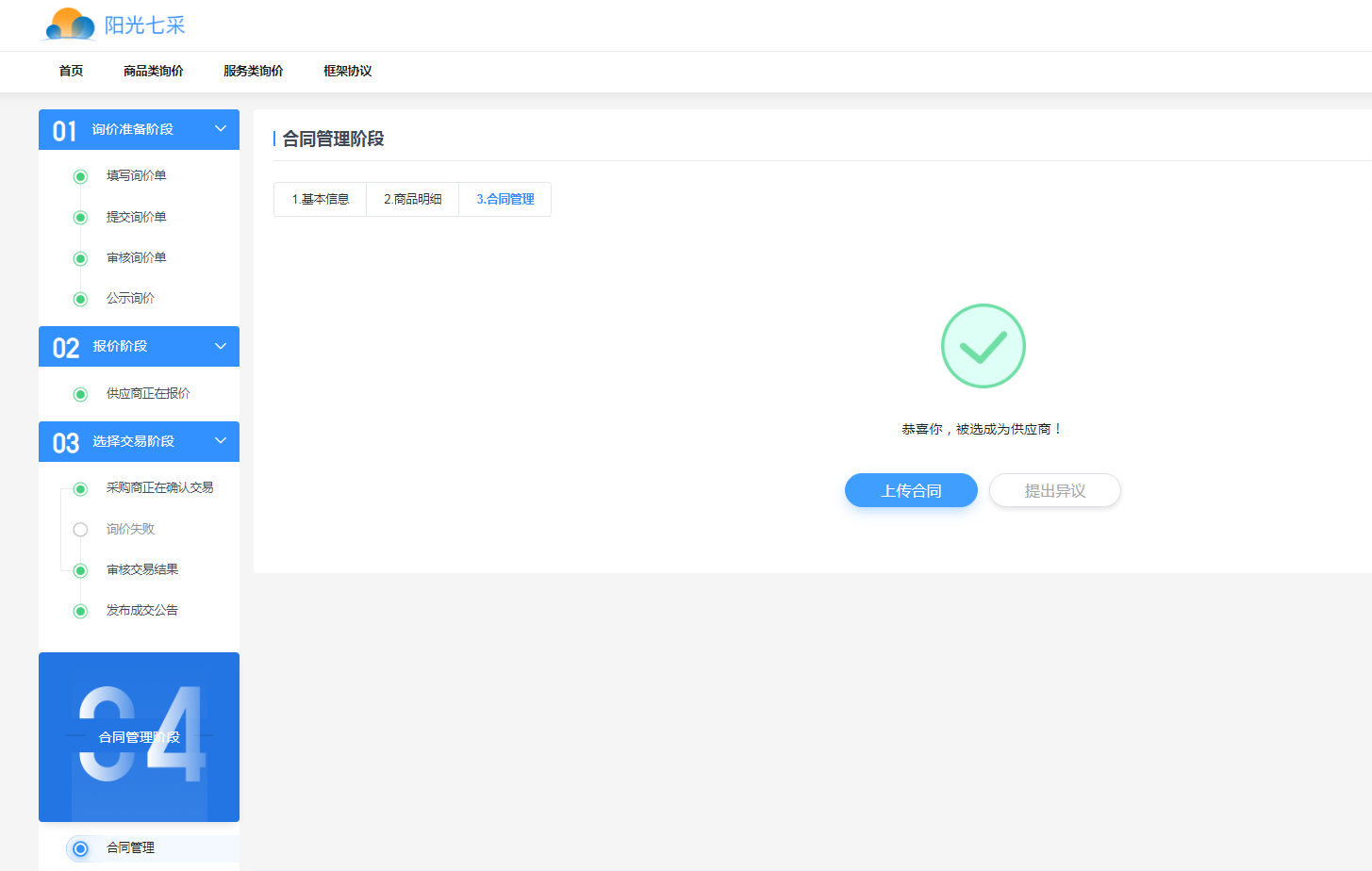The height and width of the screenshot is (871, 1372).
Task: Collapse the 03 选择交易阶段 section chevron
Action: pyautogui.click(x=221, y=441)
